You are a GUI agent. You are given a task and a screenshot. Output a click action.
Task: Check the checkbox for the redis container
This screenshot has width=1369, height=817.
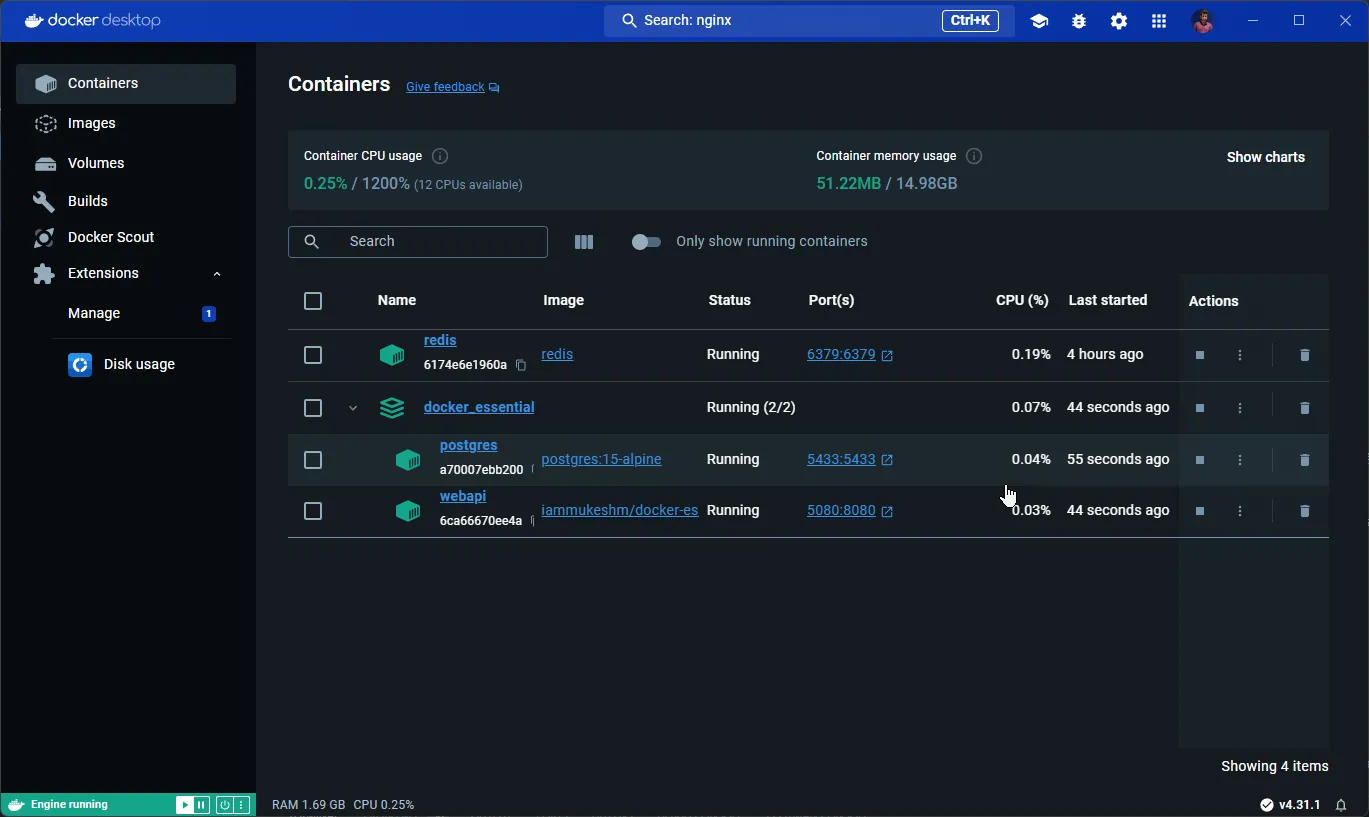point(313,355)
